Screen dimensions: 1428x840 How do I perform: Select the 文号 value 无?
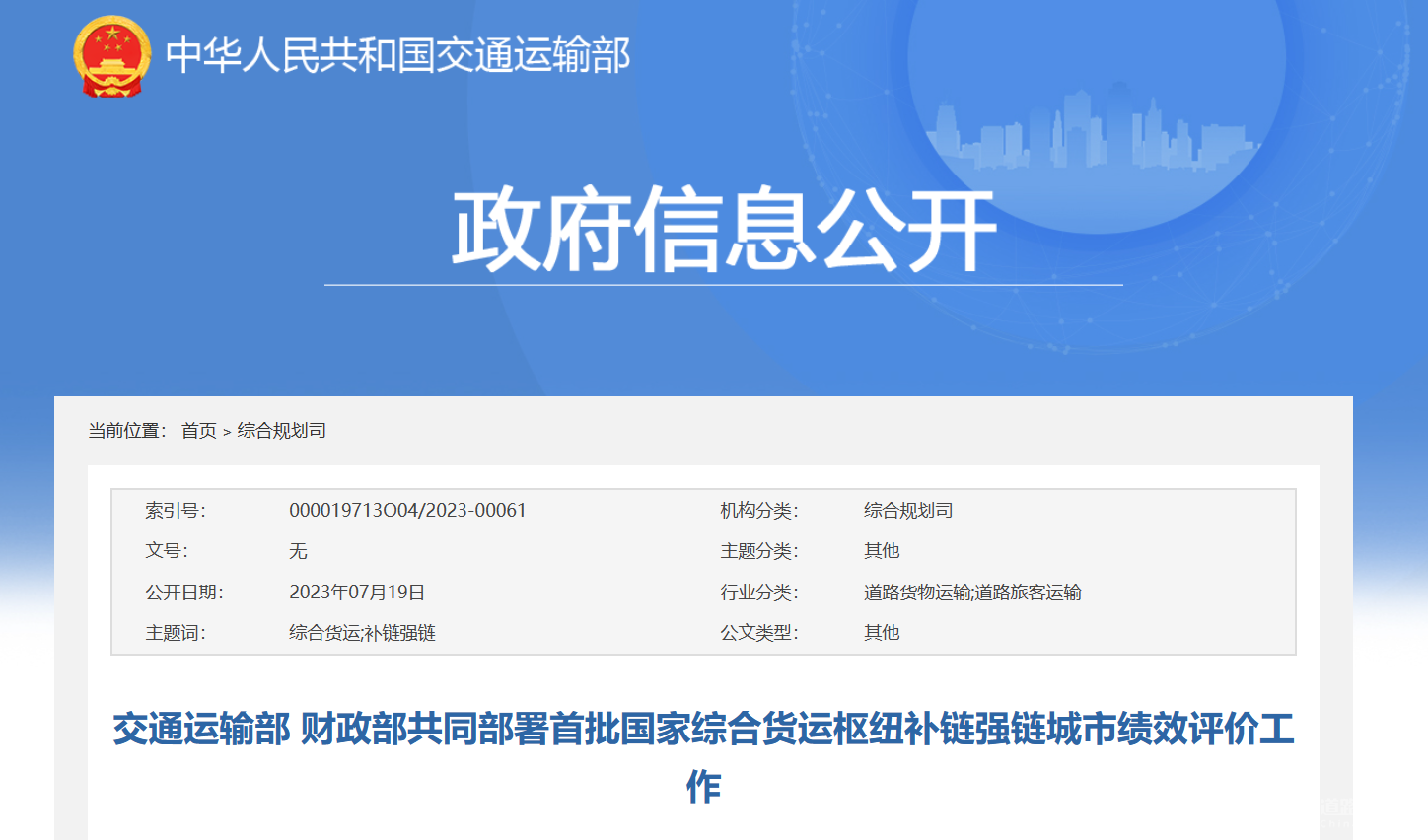[x=298, y=551]
